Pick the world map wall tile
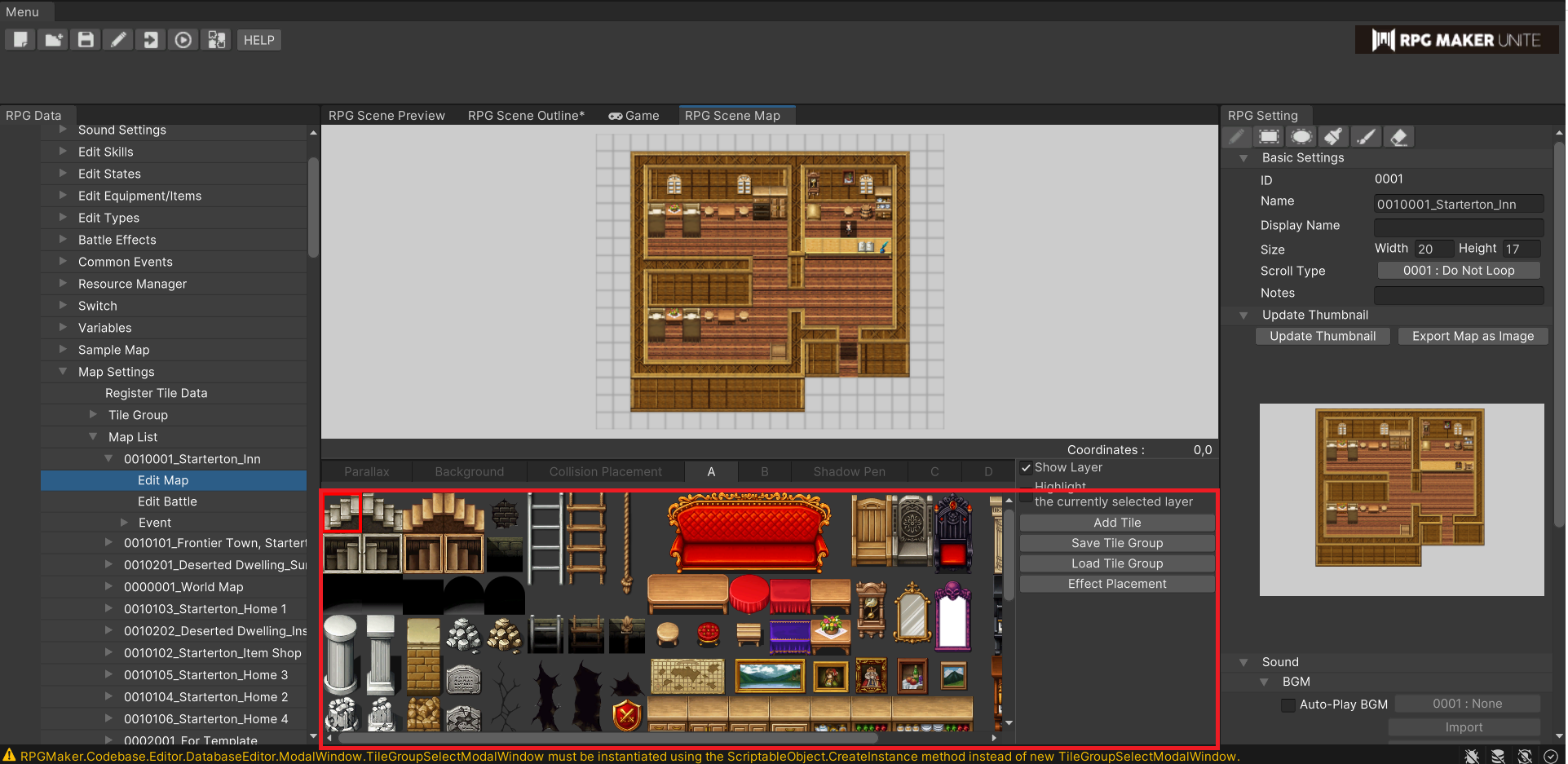The image size is (1568, 764). (x=687, y=676)
